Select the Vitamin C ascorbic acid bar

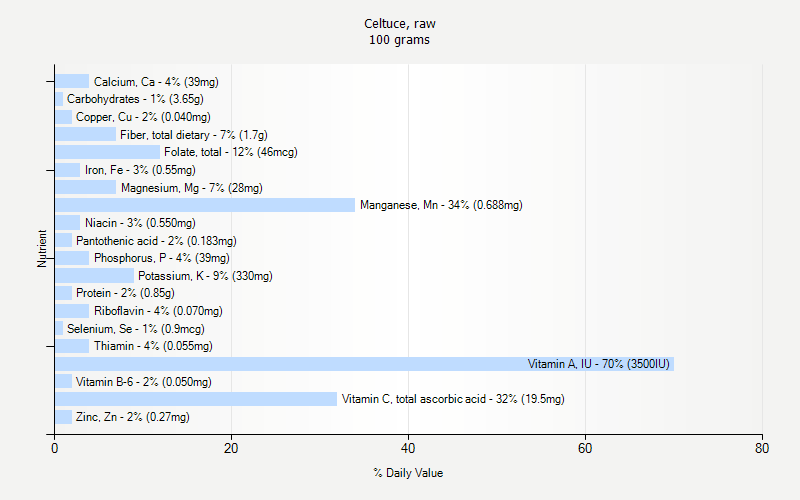(x=196, y=399)
